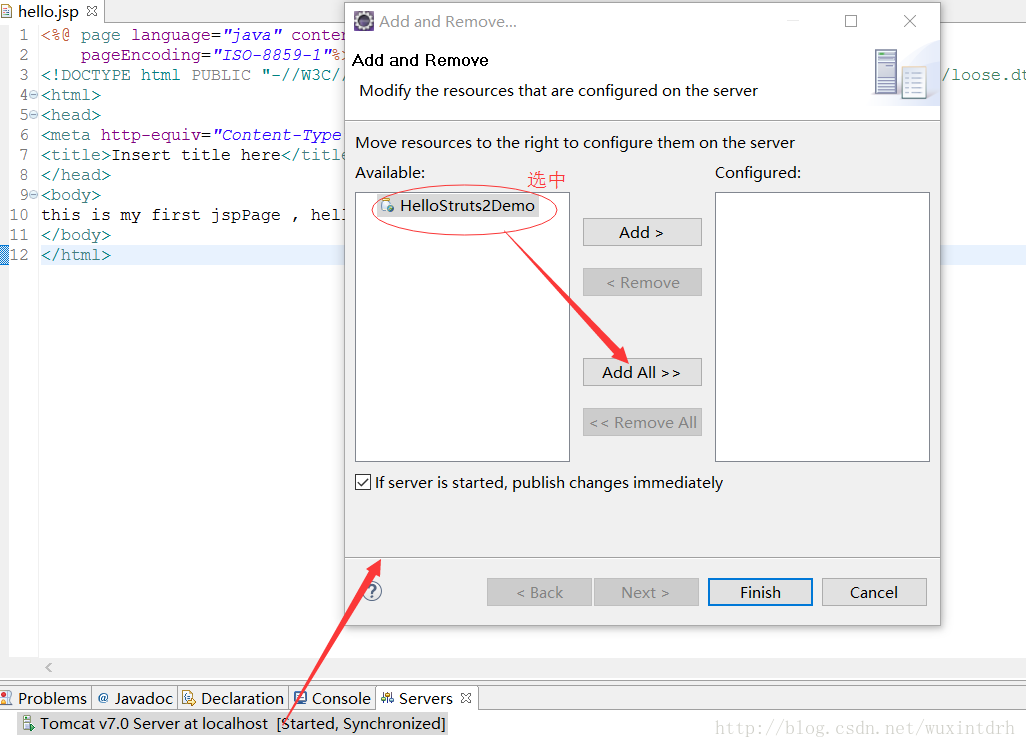The height and width of the screenshot is (748, 1026).
Task: Collapse the body tag fold marker
Action: pyautogui.click(x=33, y=195)
